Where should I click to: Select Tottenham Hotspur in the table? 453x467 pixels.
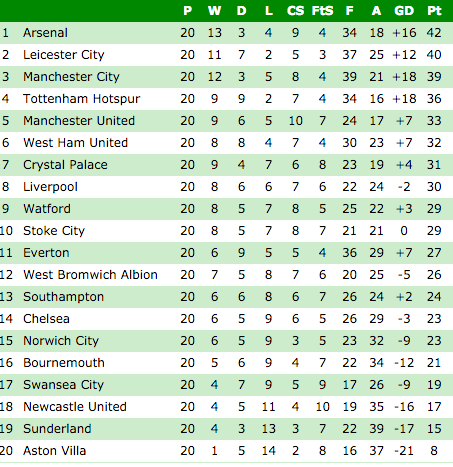(82, 99)
